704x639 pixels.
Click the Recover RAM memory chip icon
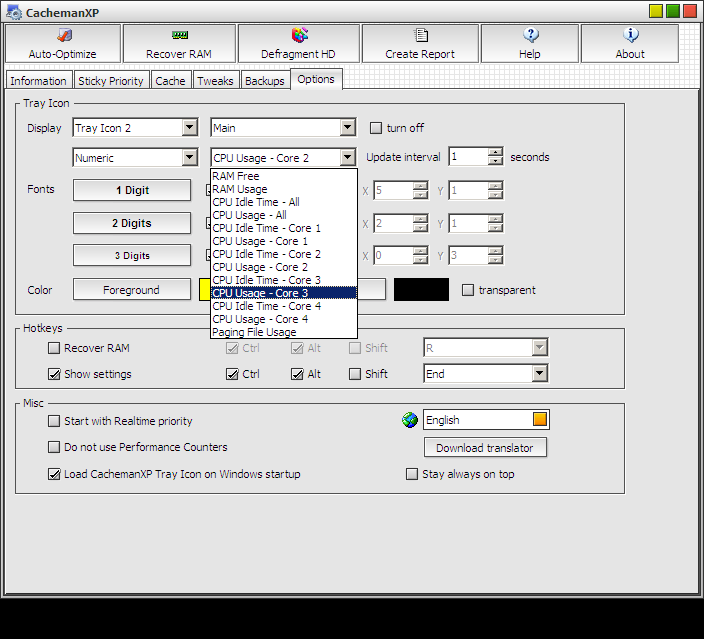[x=179, y=35]
